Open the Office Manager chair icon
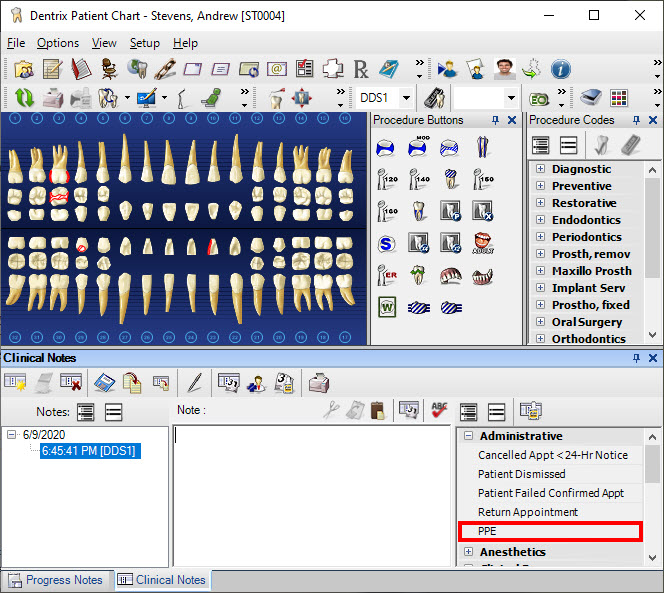The width and height of the screenshot is (664, 593). pos(109,69)
